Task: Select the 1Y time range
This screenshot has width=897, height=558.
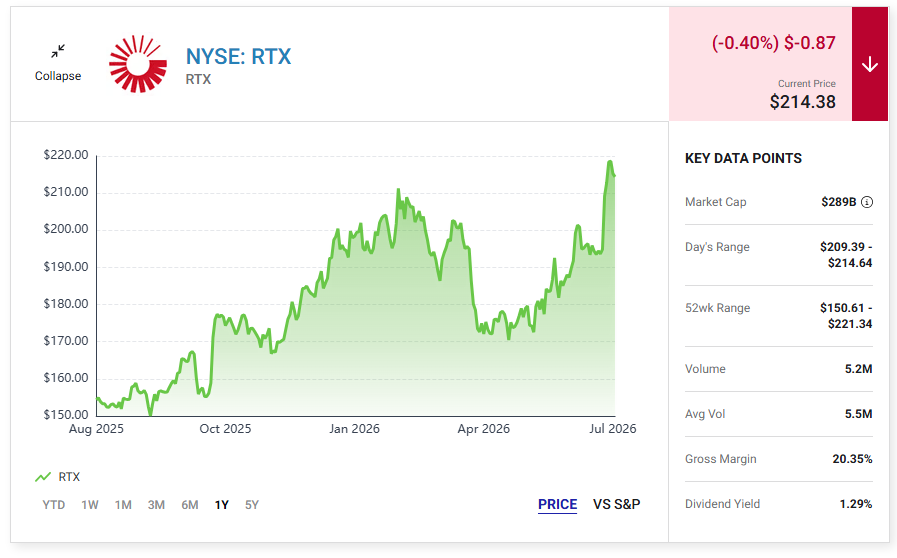Action: click(x=222, y=505)
